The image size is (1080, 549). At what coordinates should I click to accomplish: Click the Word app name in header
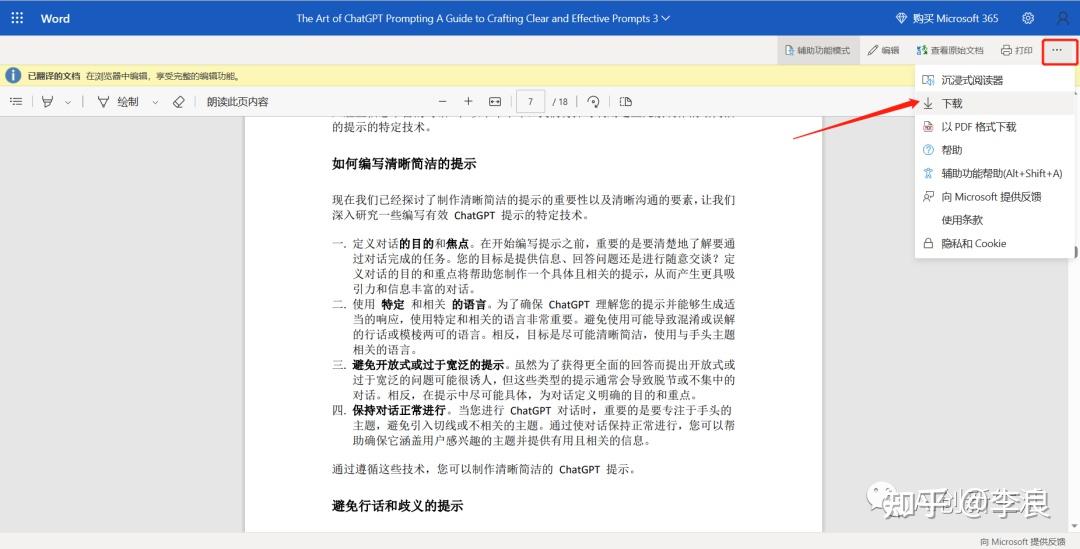[x=55, y=19]
